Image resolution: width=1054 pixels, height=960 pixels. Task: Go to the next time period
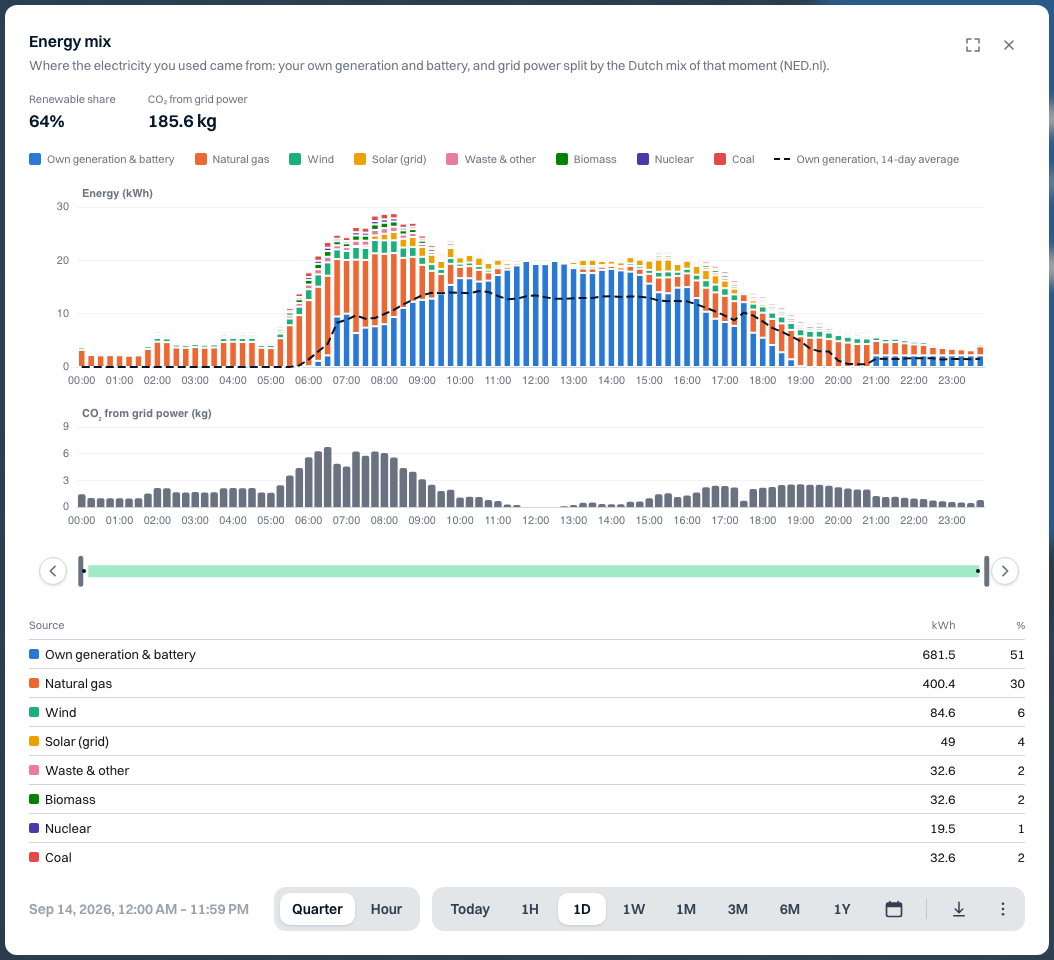(1005, 571)
